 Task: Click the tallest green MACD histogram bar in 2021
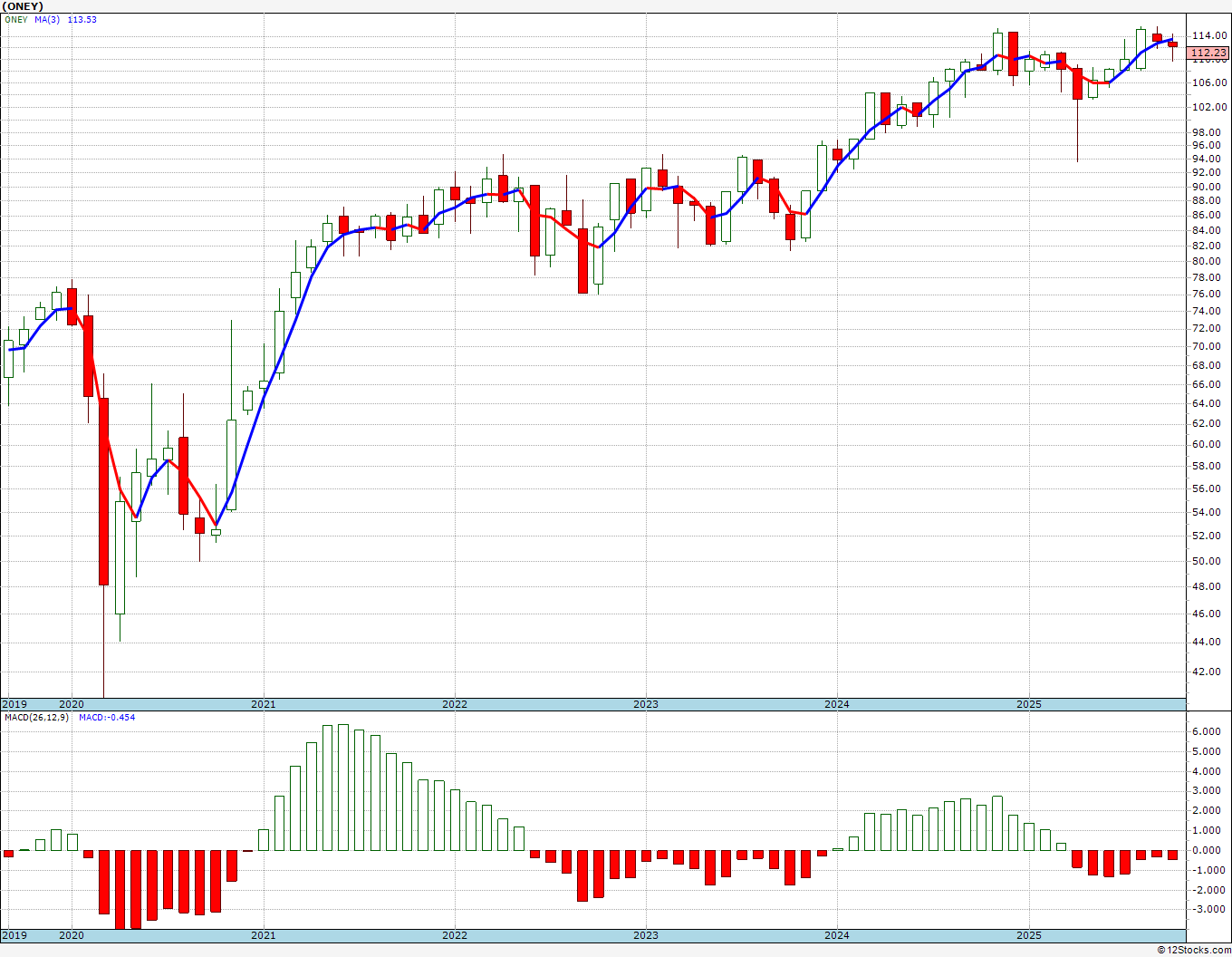[343, 788]
